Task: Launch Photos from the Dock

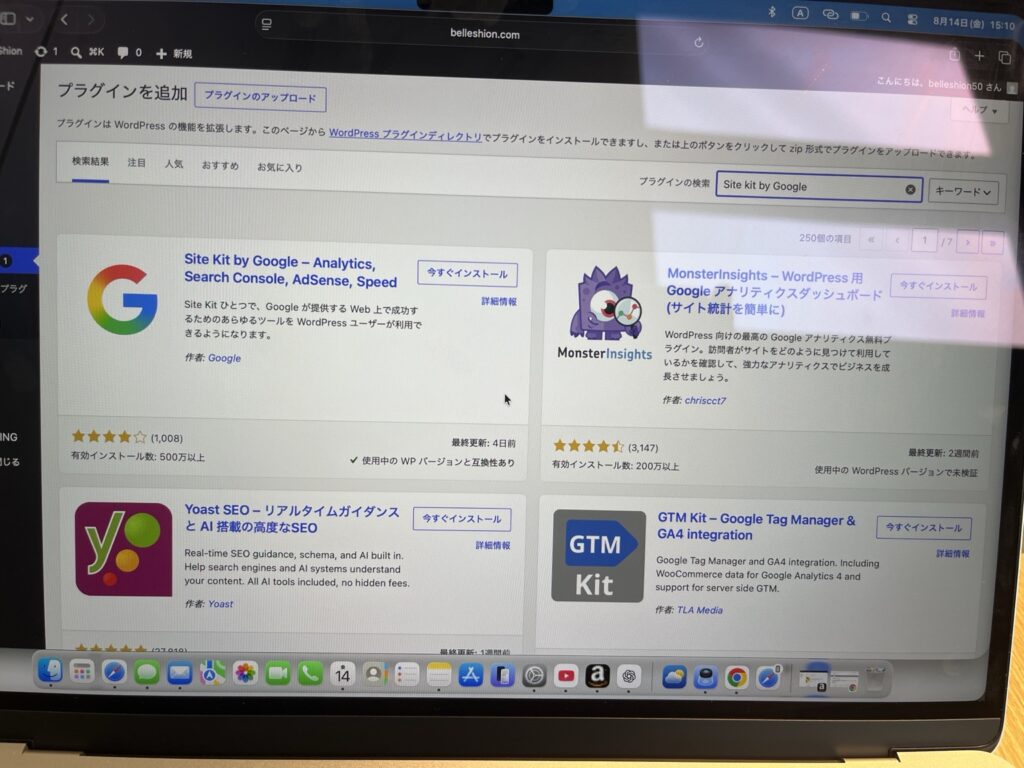Action: point(245,673)
